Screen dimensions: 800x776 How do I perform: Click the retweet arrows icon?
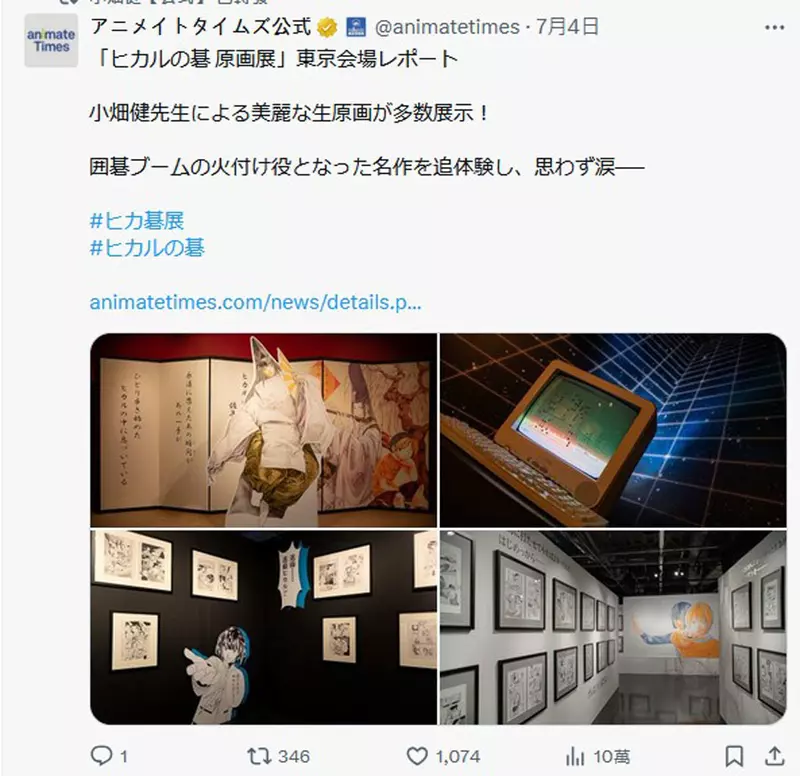pyautogui.click(x=258, y=756)
